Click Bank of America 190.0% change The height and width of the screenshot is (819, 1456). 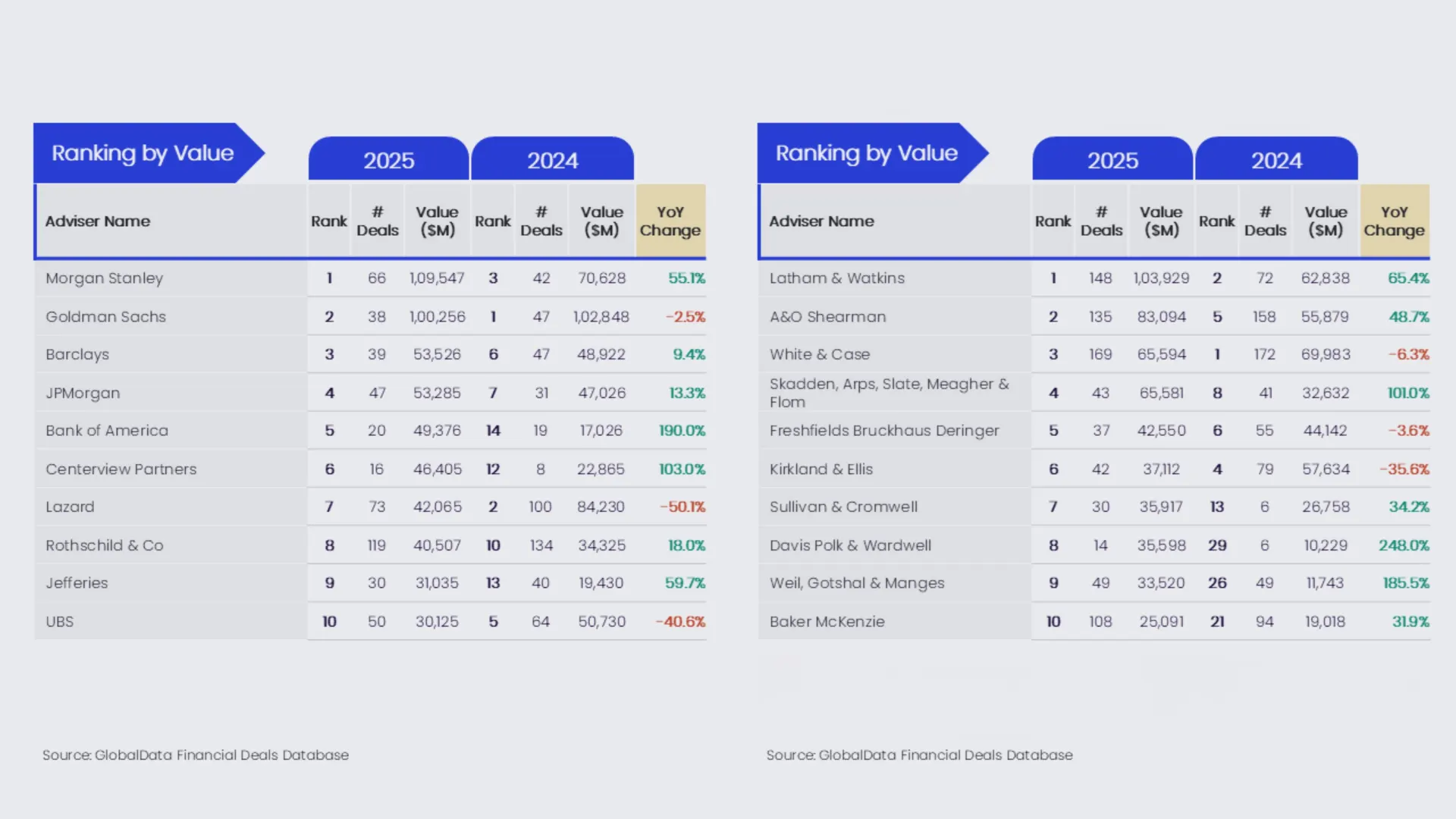pyautogui.click(x=682, y=431)
